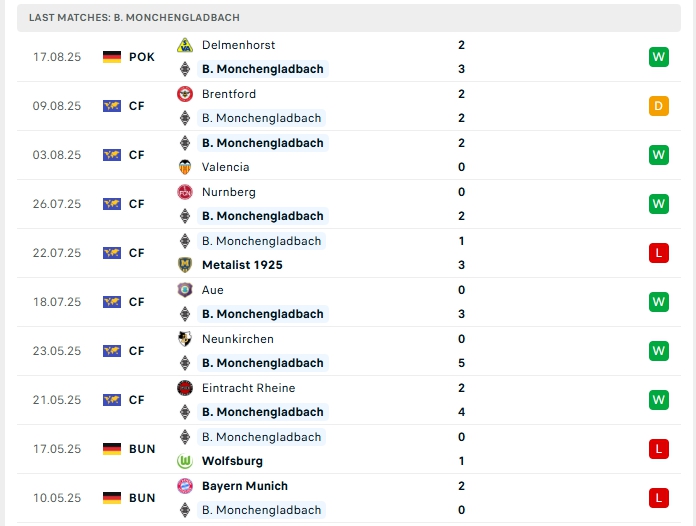Click the Nurnberg club crest icon
This screenshot has width=696, height=526.
pos(184,192)
